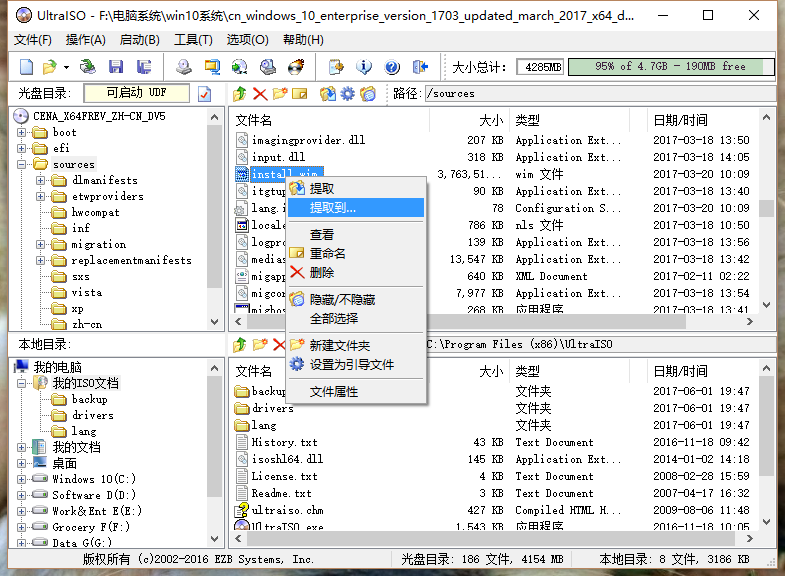Click the Open file folder icon
785x576 pixels.
pyautogui.click(x=50, y=67)
